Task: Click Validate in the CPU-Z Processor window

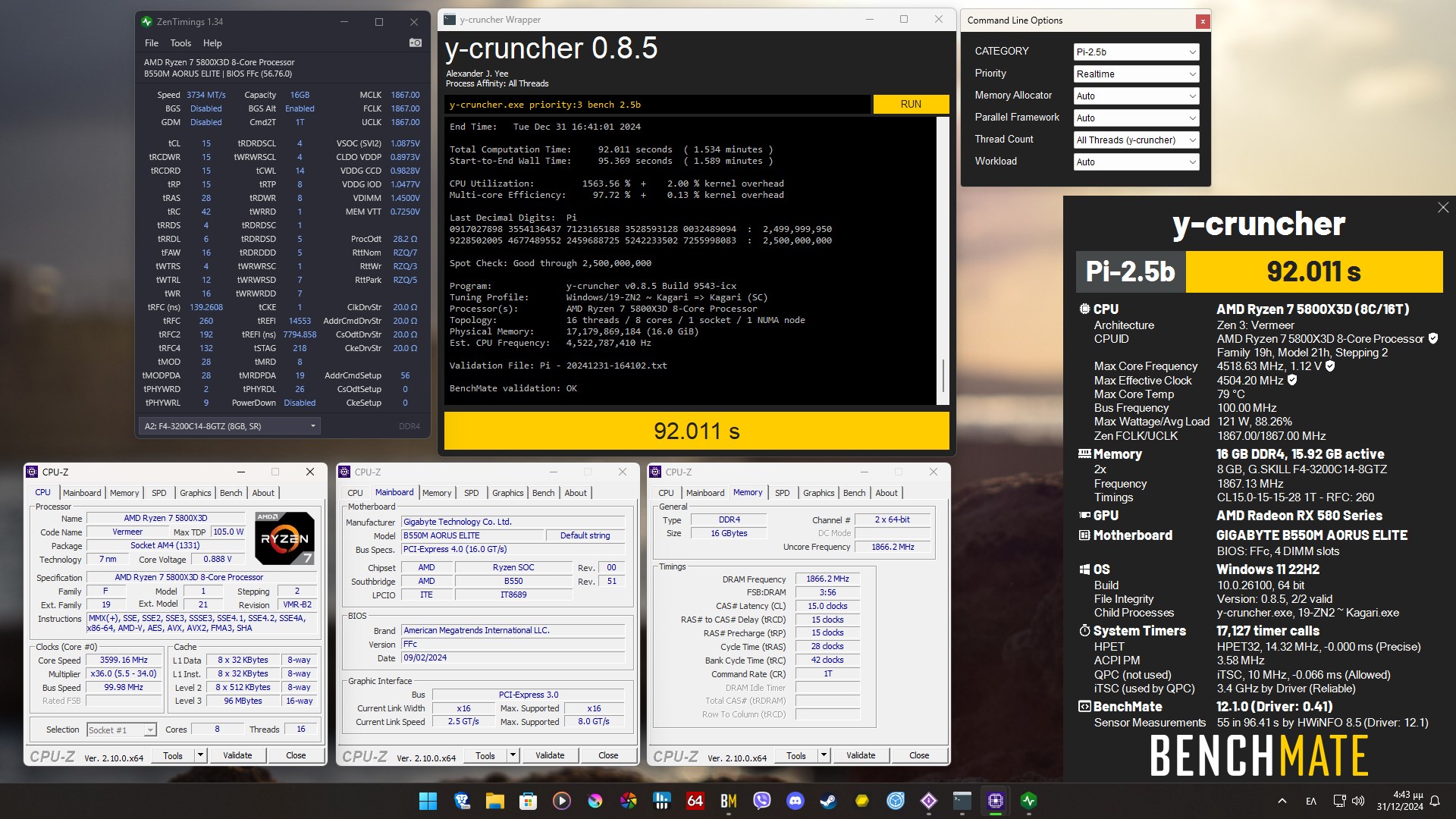Action: (x=237, y=755)
